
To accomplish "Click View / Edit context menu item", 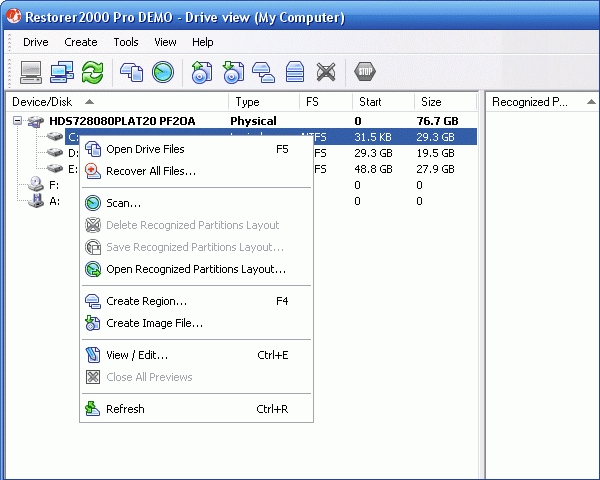I will coord(137,355).
